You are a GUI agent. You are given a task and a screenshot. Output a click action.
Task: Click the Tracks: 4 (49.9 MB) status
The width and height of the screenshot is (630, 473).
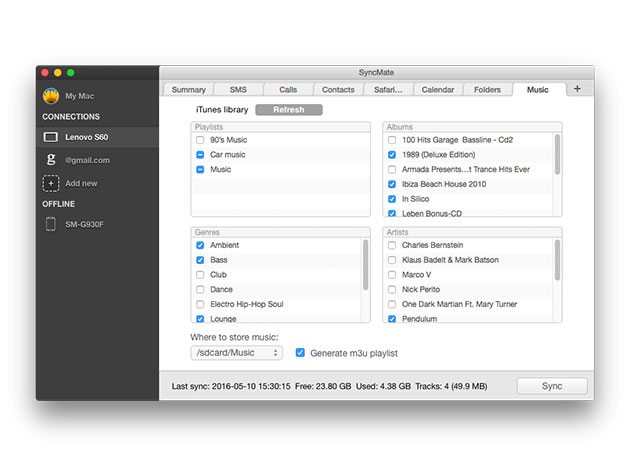tap(451, 386)
